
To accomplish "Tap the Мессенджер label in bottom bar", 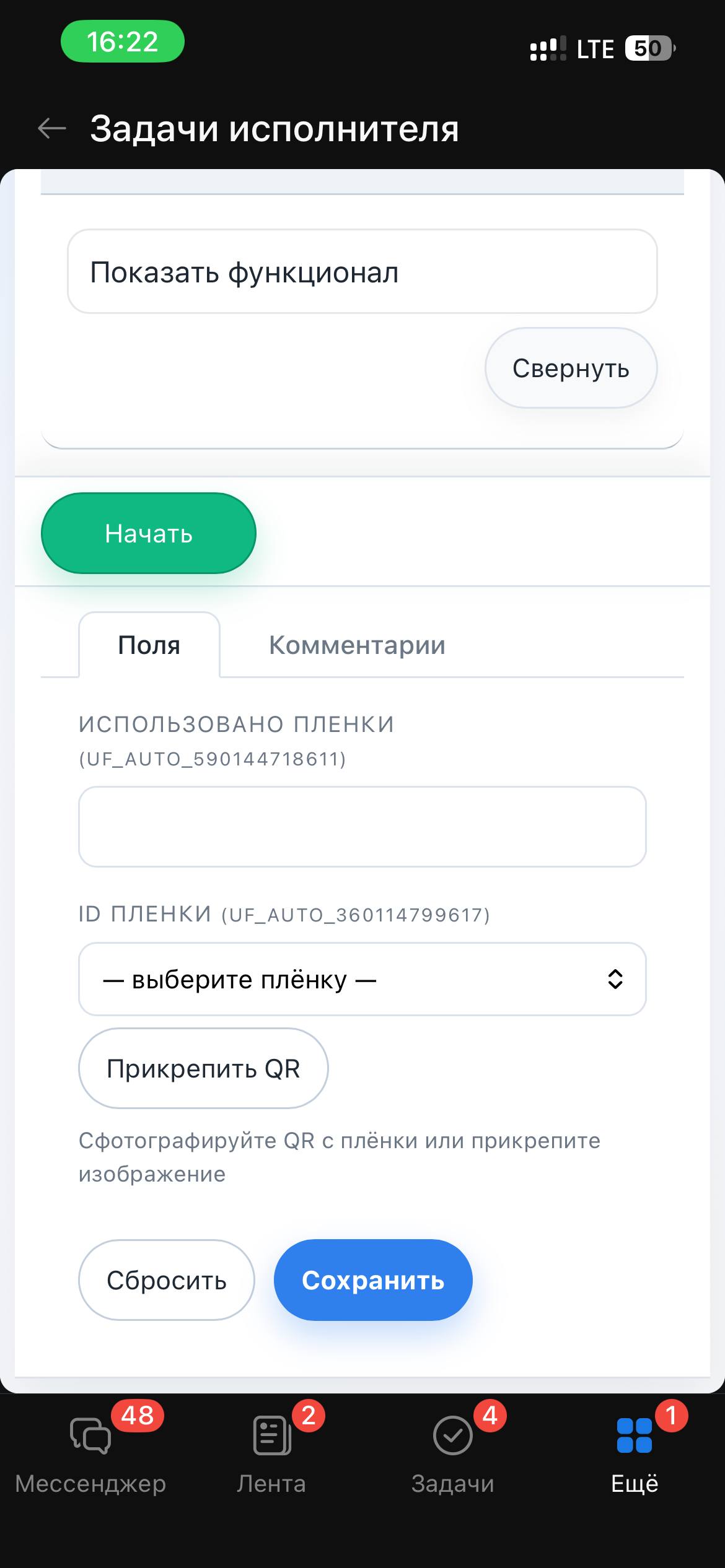I will pyautogui.click(x=90, y=1484).
